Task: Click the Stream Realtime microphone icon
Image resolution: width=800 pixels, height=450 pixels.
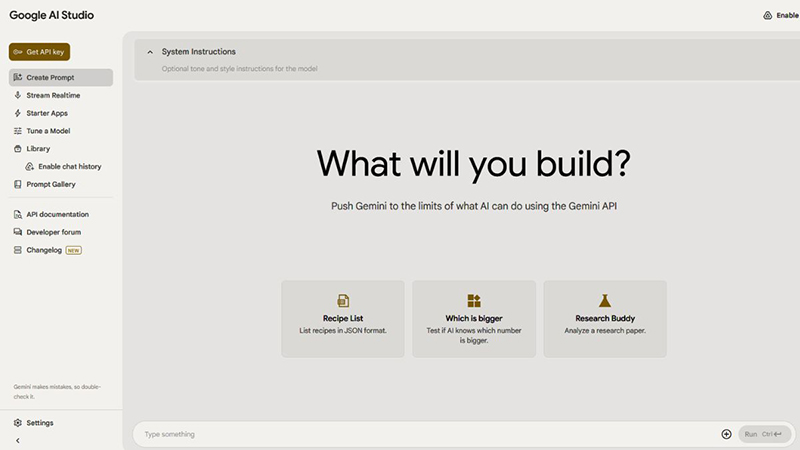Action: click(18, 95)
